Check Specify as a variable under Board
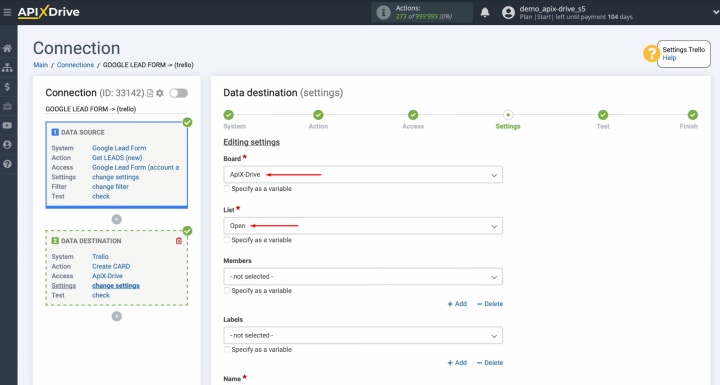The height and width of the screenshot is (385, 720). click(x=227, y=188)
